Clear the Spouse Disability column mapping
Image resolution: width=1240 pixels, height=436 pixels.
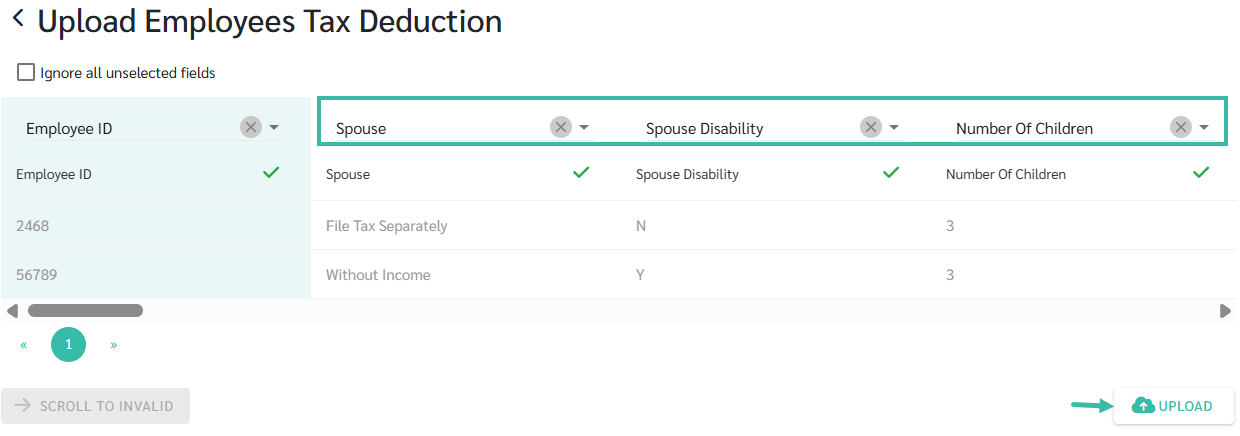(x=871, y=127)
